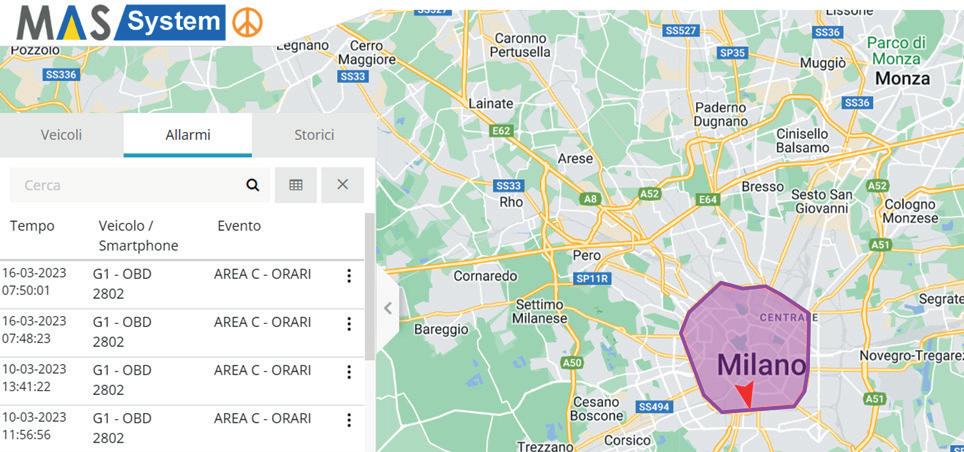Screen dimensions: 964x452
Task: Collapse the side panel with arrow handle
Action: [387, 308]
